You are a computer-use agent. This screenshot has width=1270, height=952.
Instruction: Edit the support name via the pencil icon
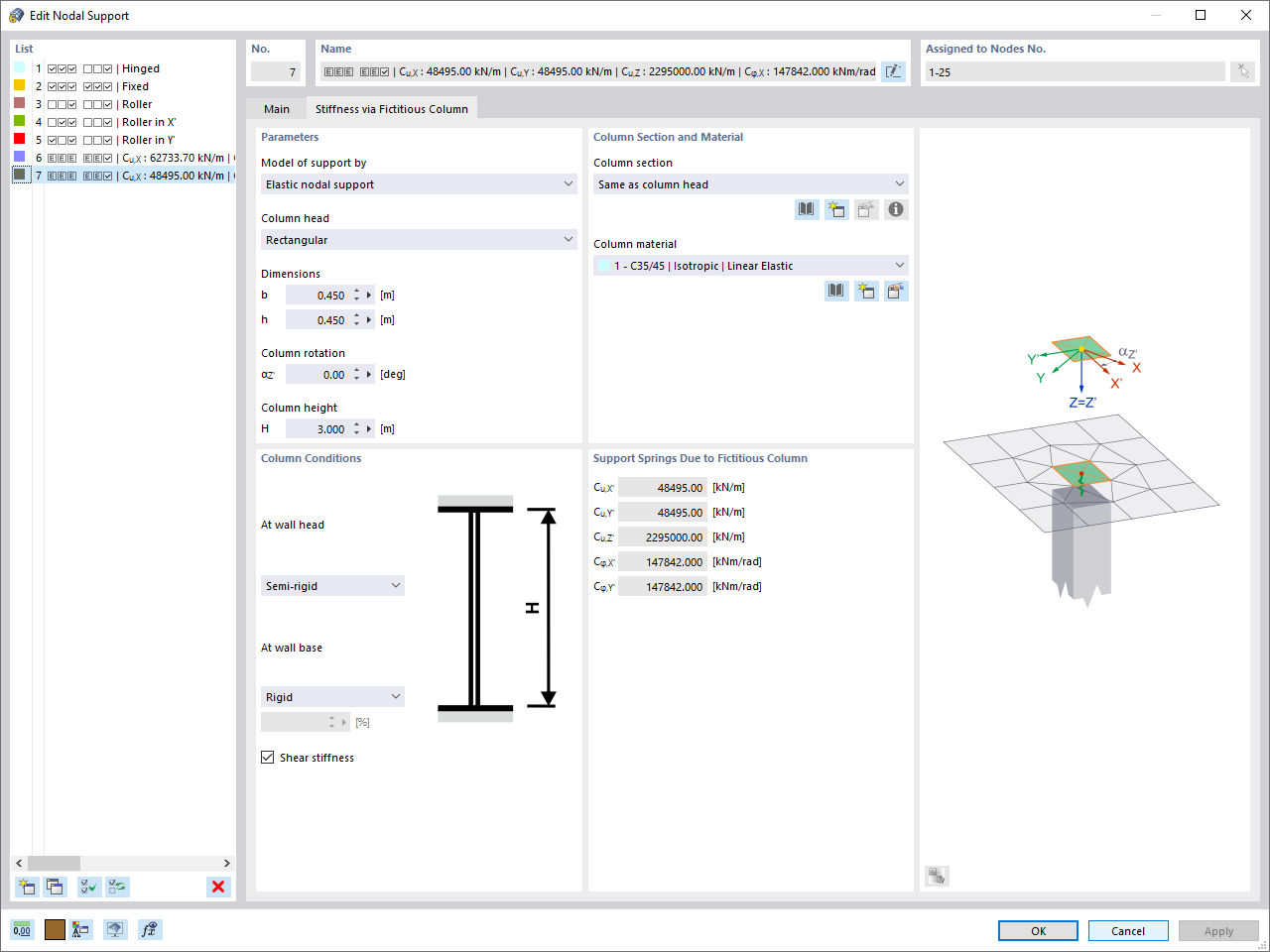pos(894,70)
